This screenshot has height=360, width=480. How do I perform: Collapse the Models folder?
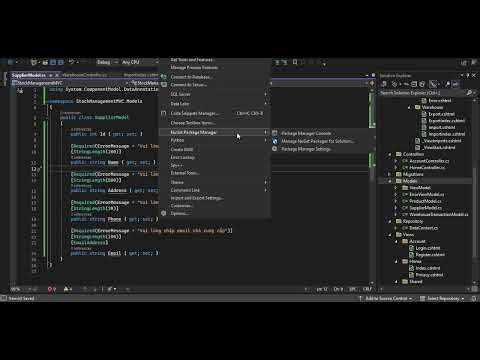tap(390, 181)
